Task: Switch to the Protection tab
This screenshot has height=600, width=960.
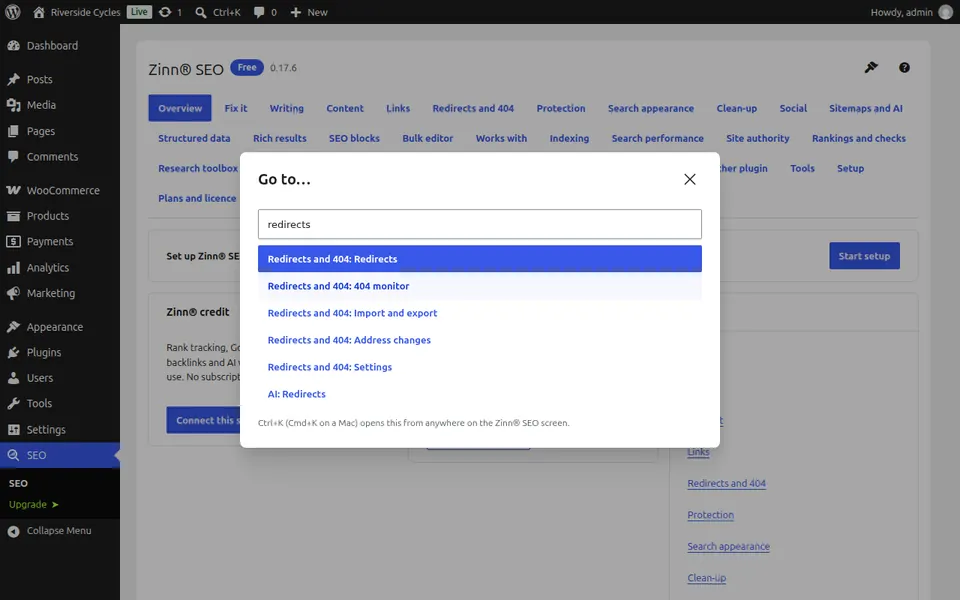Action: 561,108
